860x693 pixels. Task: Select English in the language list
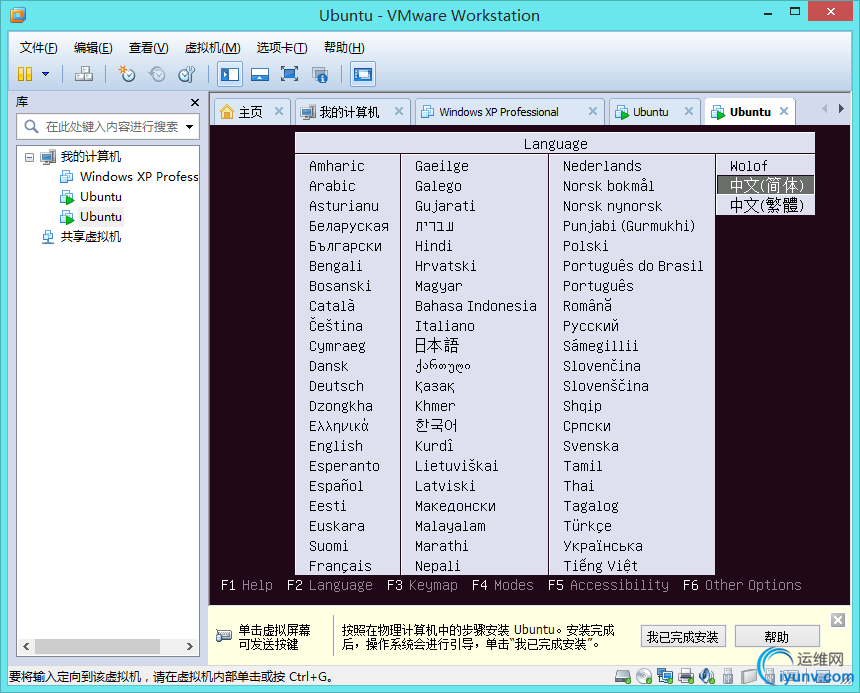point(336,446)
